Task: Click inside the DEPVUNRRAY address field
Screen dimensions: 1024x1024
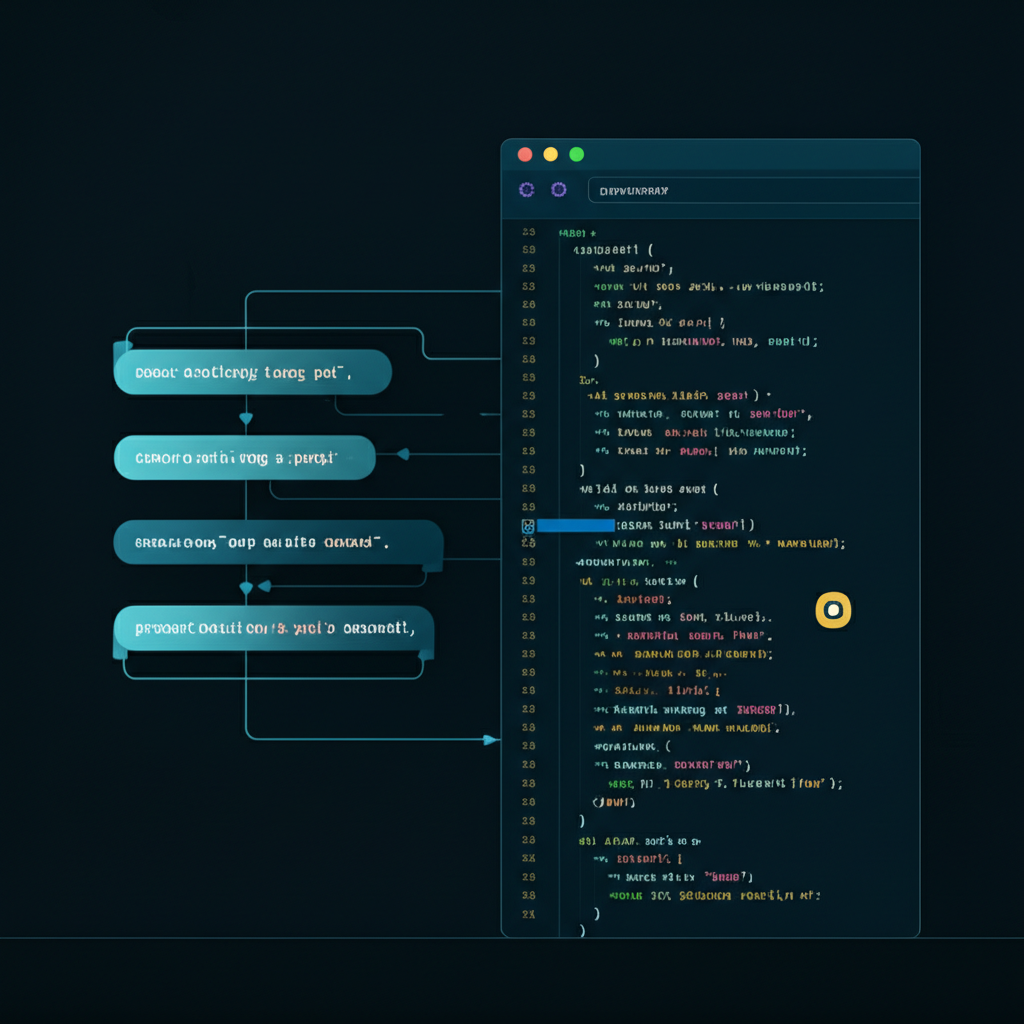Action: pyautogui.click(x=750, y=190)
